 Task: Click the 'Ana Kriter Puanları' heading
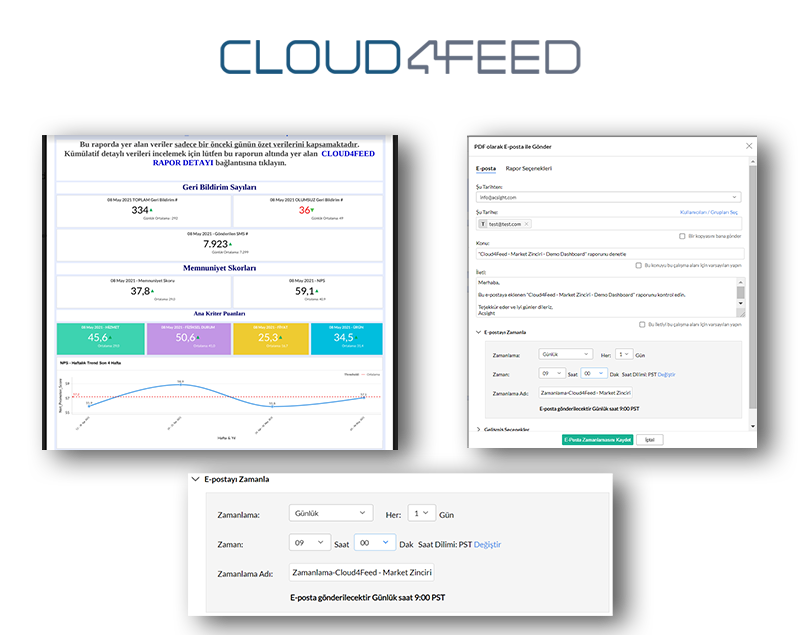219,314
